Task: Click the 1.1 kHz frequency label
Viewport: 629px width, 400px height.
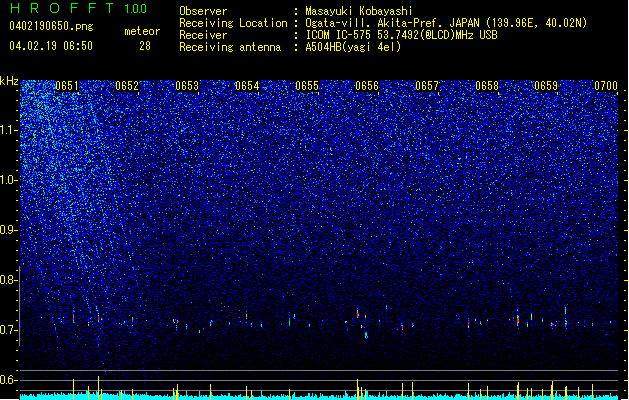Action: (x=9, y=130)
